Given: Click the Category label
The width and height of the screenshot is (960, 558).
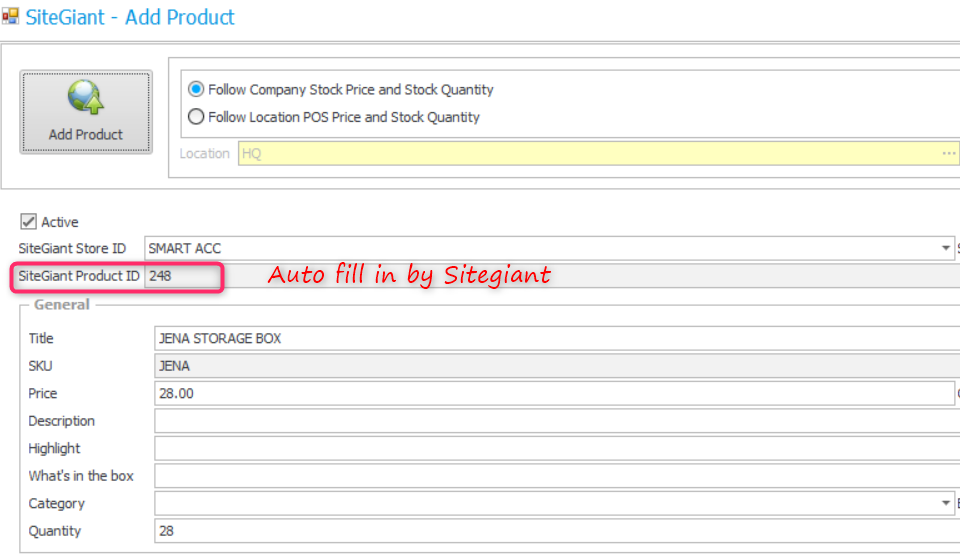Looking at the screenshot, I should point(56,503).
